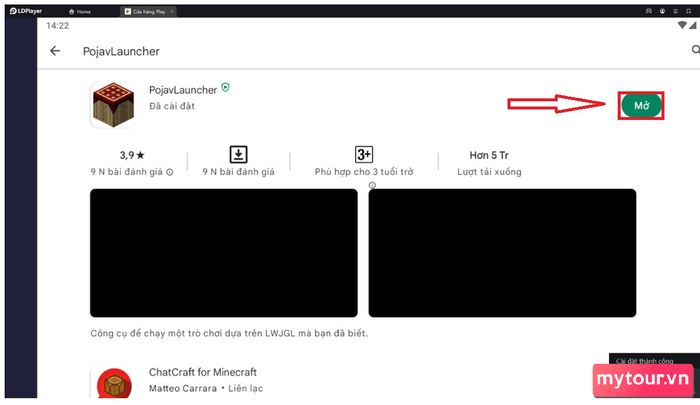Click the Cài đặt thành công notification
700x405 pixels.
tap(645, 360)
